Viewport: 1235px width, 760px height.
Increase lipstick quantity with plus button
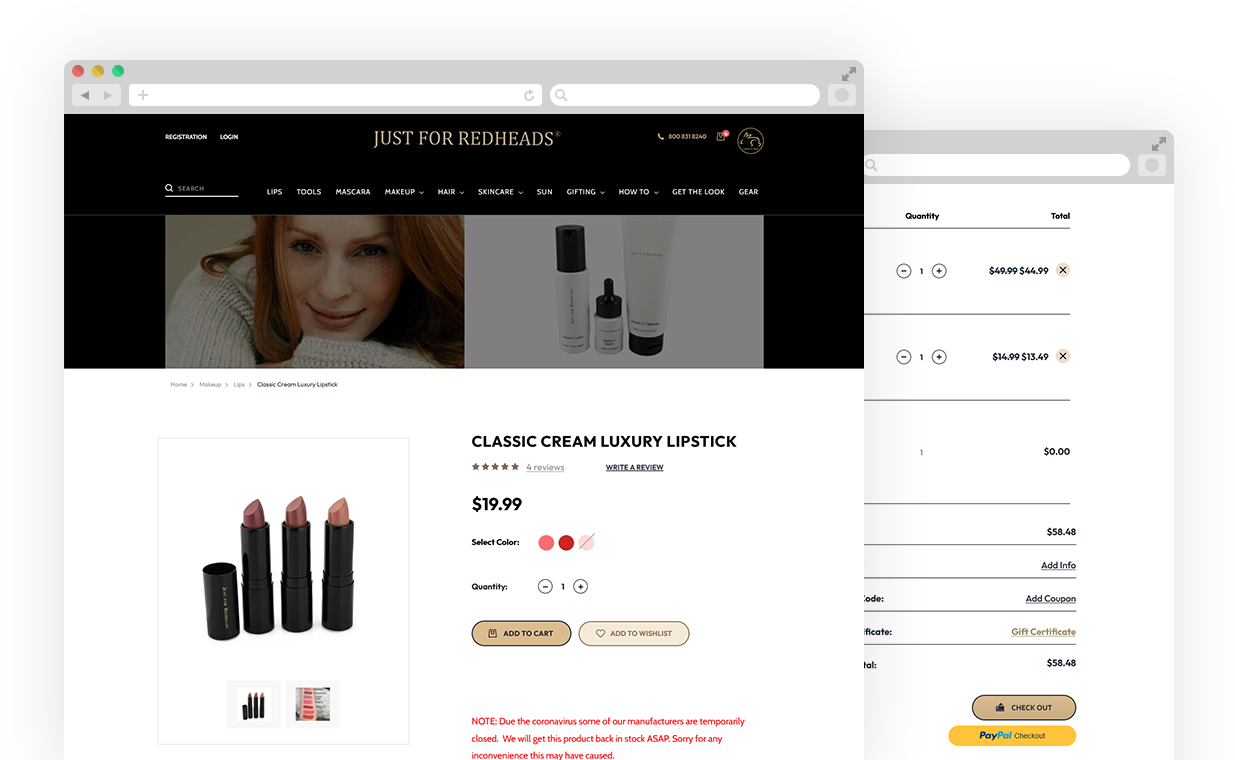(x=581, y=587)
